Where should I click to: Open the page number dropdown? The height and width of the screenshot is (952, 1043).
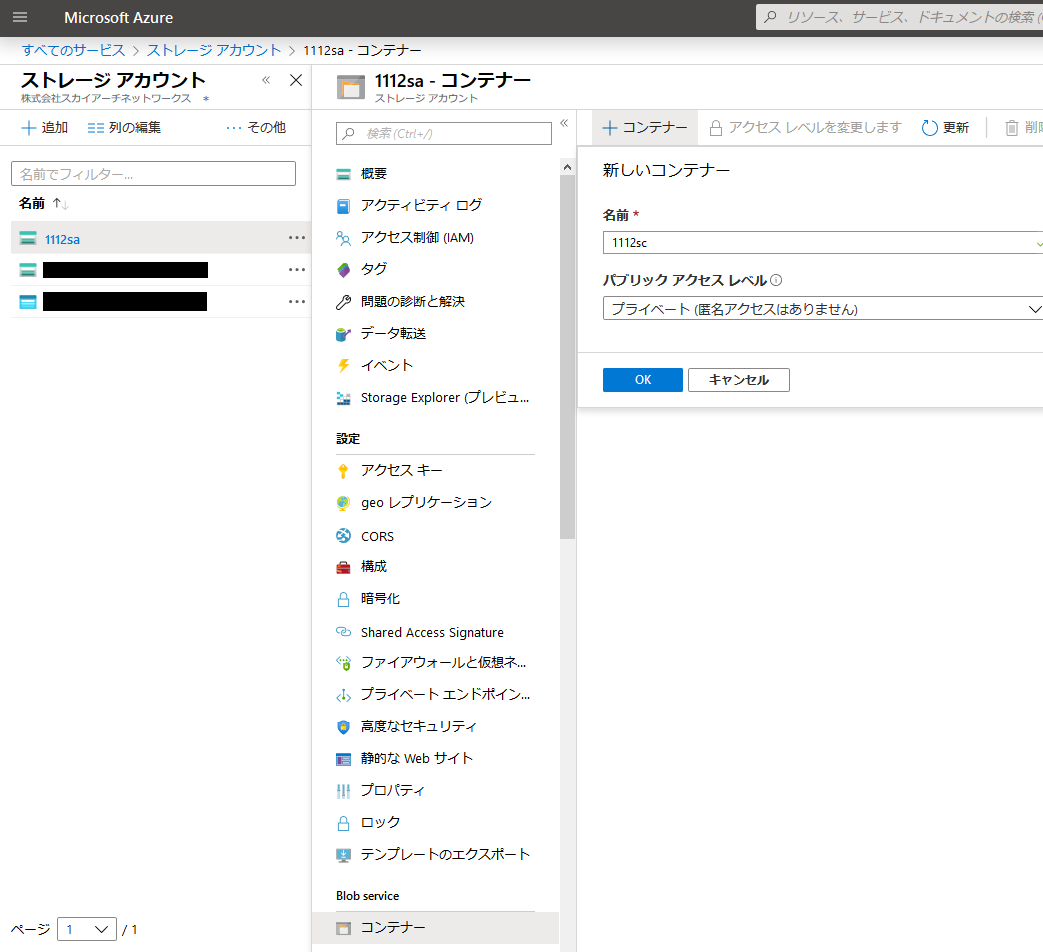pos(87,929)
